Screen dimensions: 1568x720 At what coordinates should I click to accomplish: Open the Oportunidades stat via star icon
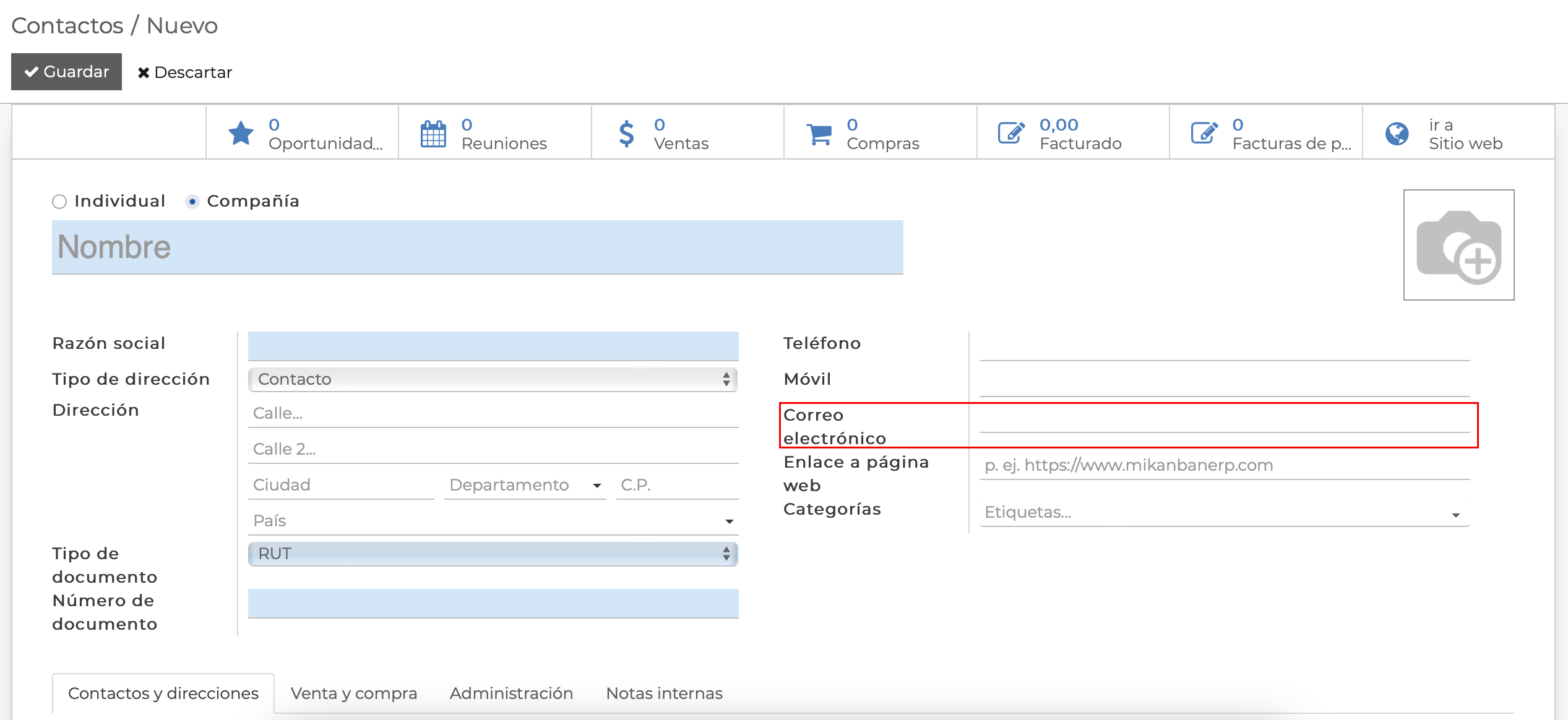[242, 132]
